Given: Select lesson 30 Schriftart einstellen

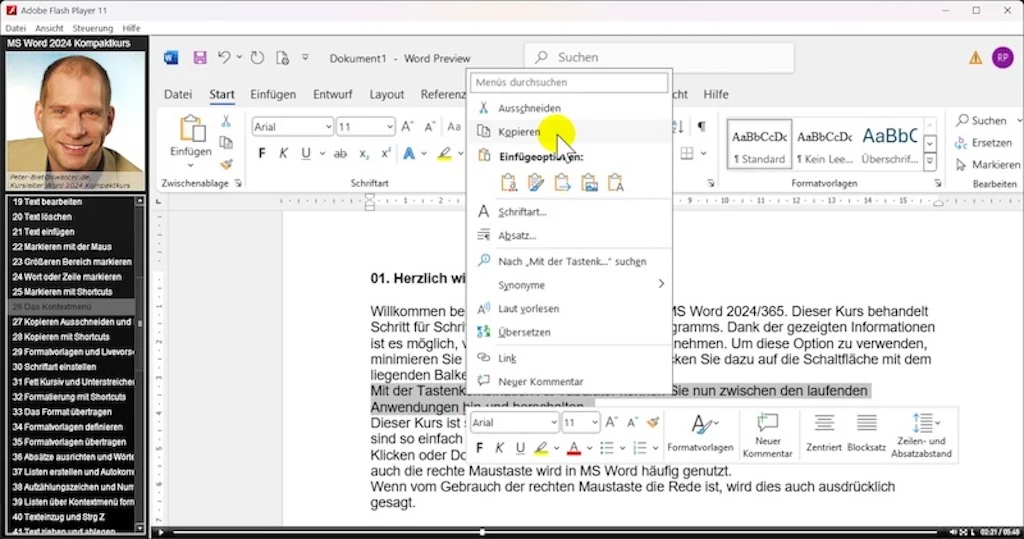Looking at the screenshot, I should point(72,367).
